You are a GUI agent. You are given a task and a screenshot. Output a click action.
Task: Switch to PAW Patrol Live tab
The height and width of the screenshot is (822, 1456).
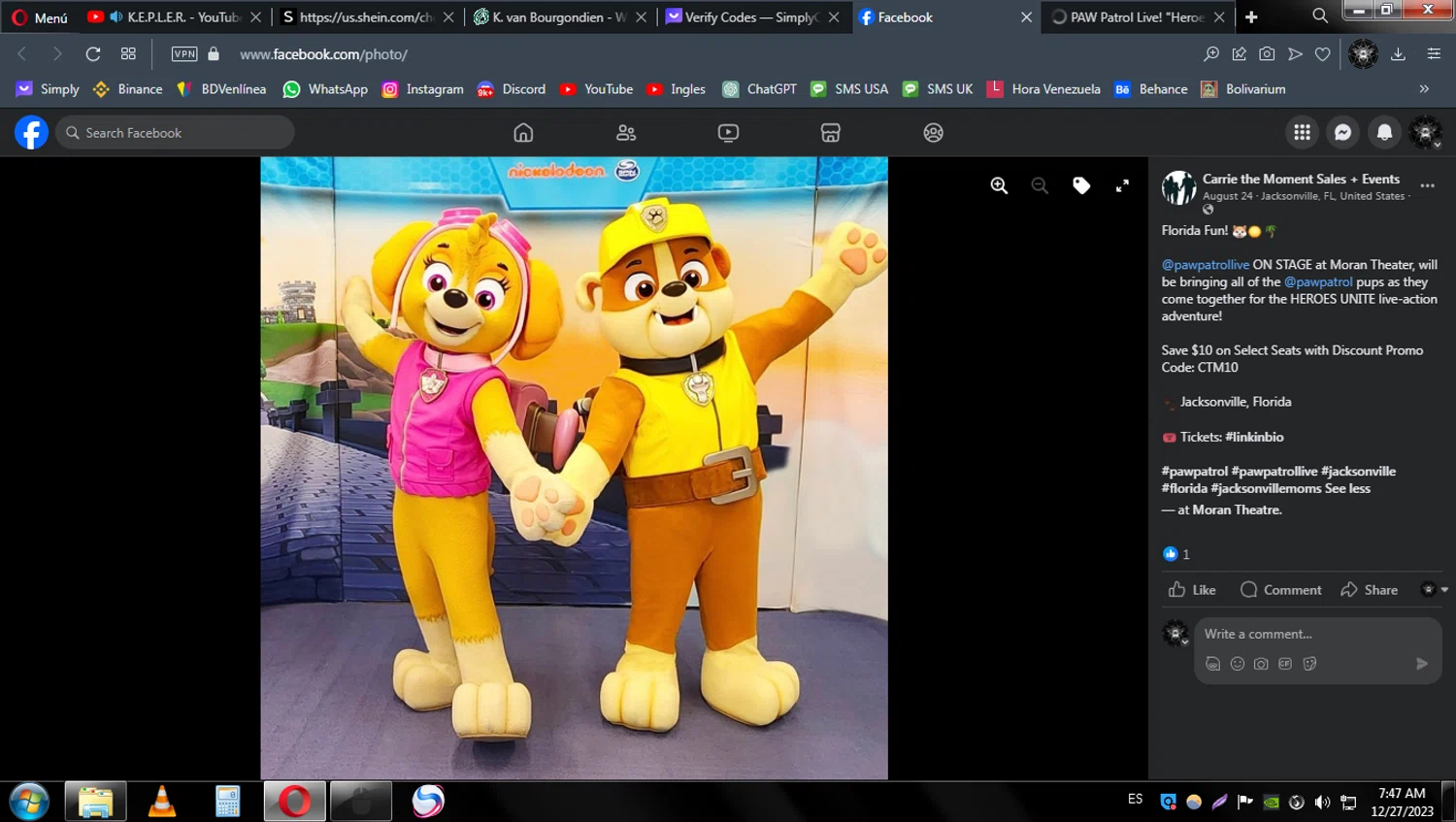pos(1138,17)
